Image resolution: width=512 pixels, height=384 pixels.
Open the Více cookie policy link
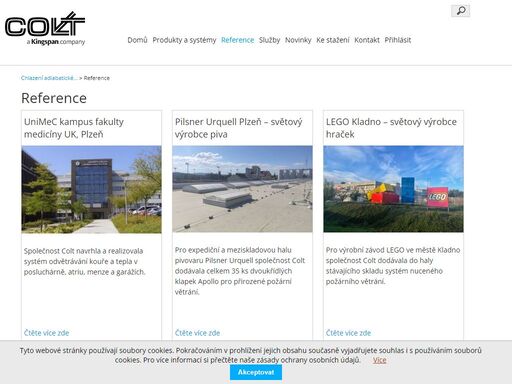380,360
